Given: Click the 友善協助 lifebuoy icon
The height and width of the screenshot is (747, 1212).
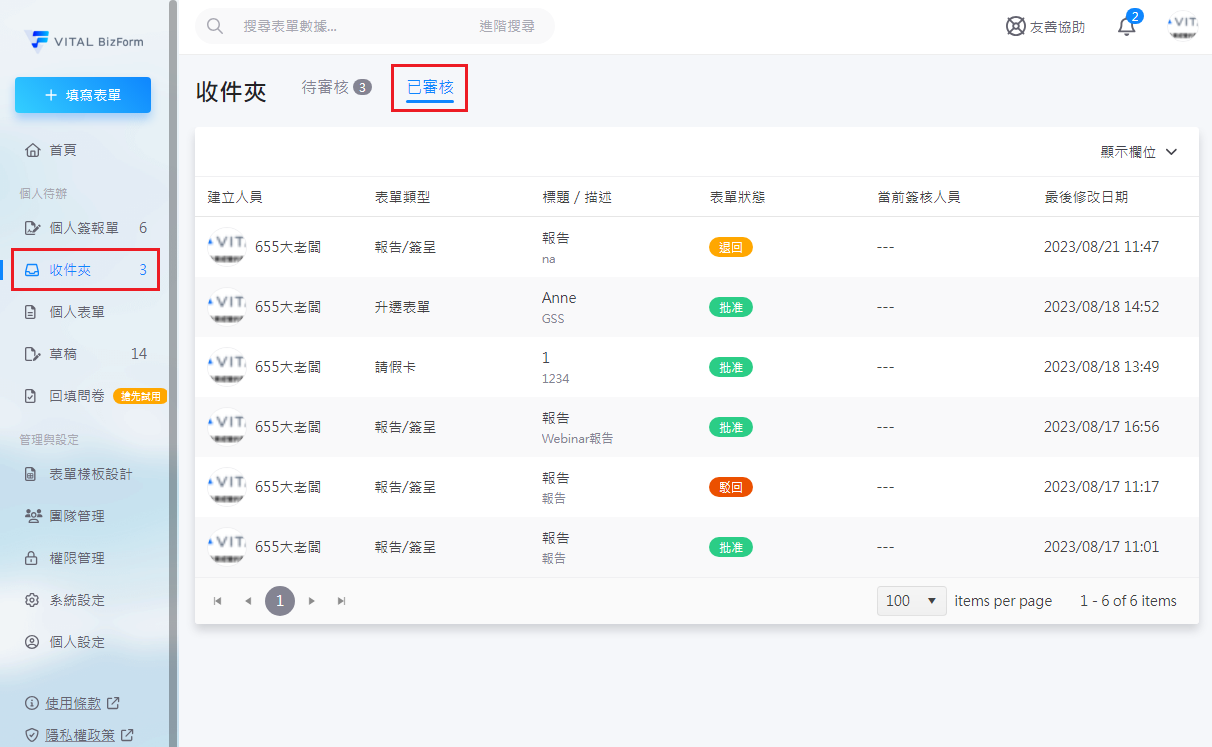Looking at the screenshot, I should click(x=1016, y=27).
